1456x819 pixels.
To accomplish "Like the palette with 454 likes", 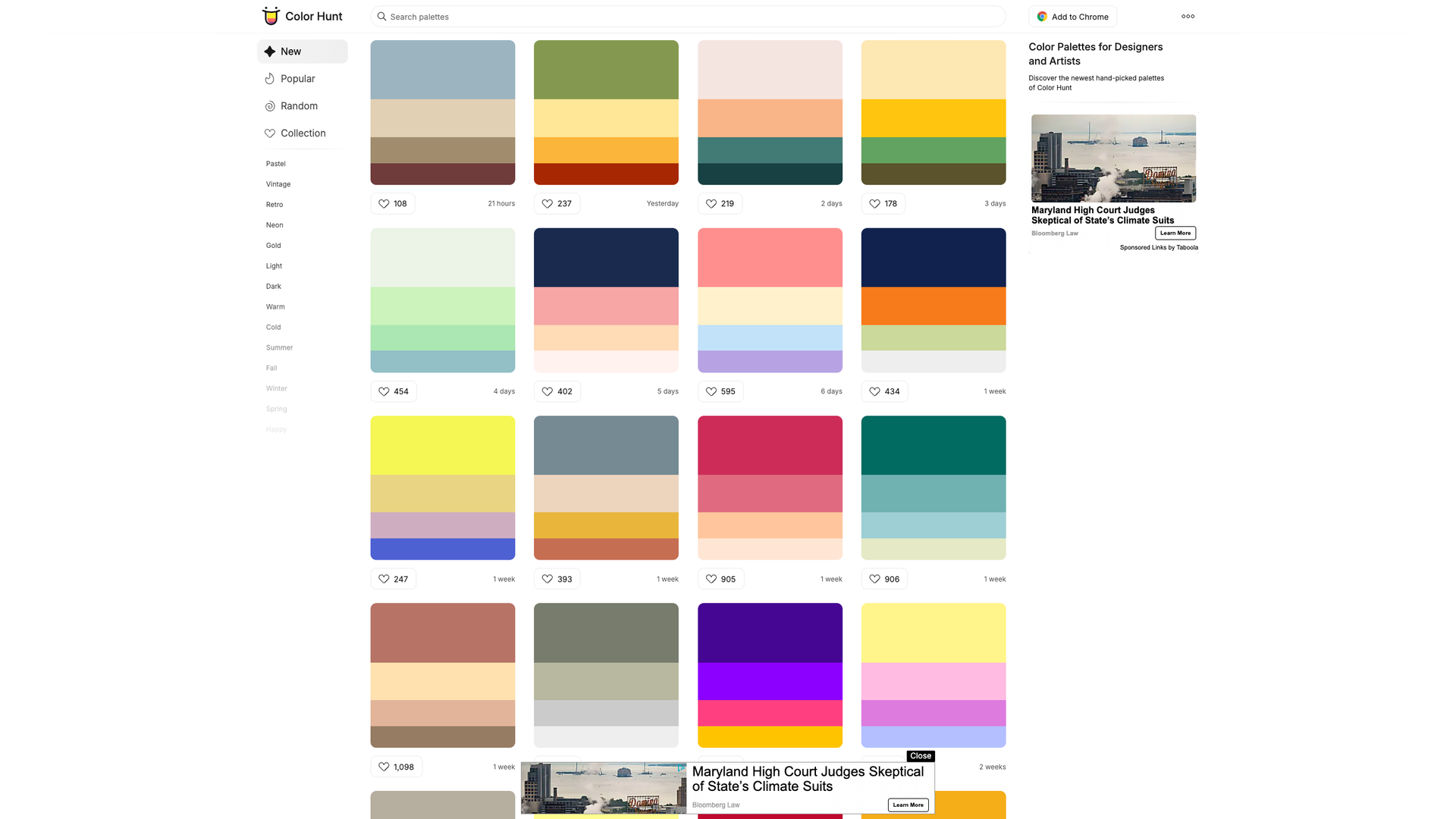I will pyautogui.click(x=384, y=391).
